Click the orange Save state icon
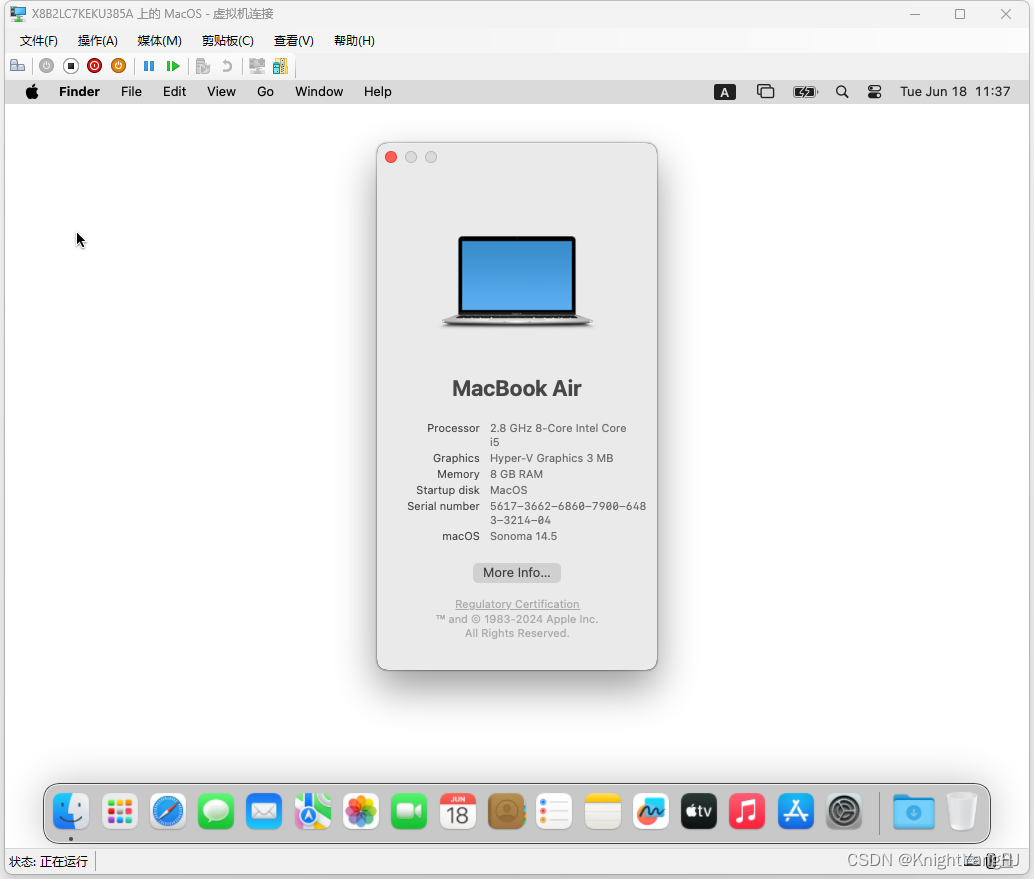This screenshot has width=1034, height=879. [x=119, y=66]
